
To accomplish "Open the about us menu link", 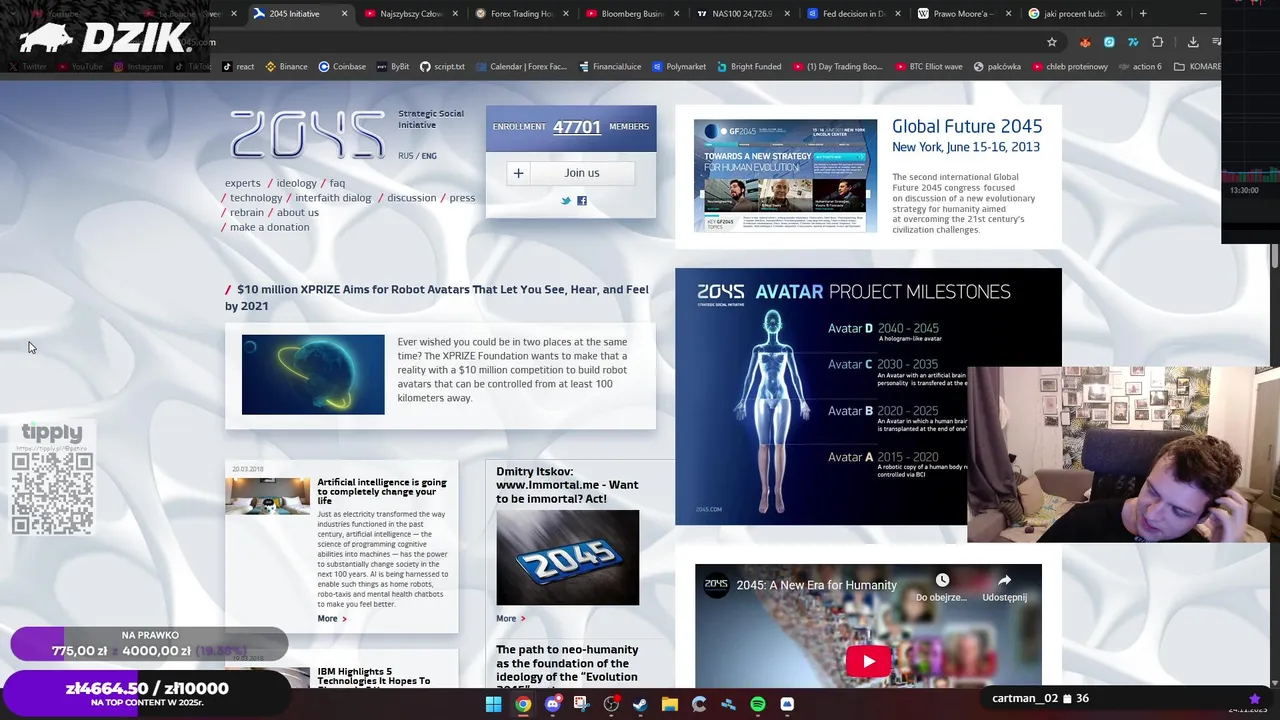I will pyautogui.click(x=298, y=212).
